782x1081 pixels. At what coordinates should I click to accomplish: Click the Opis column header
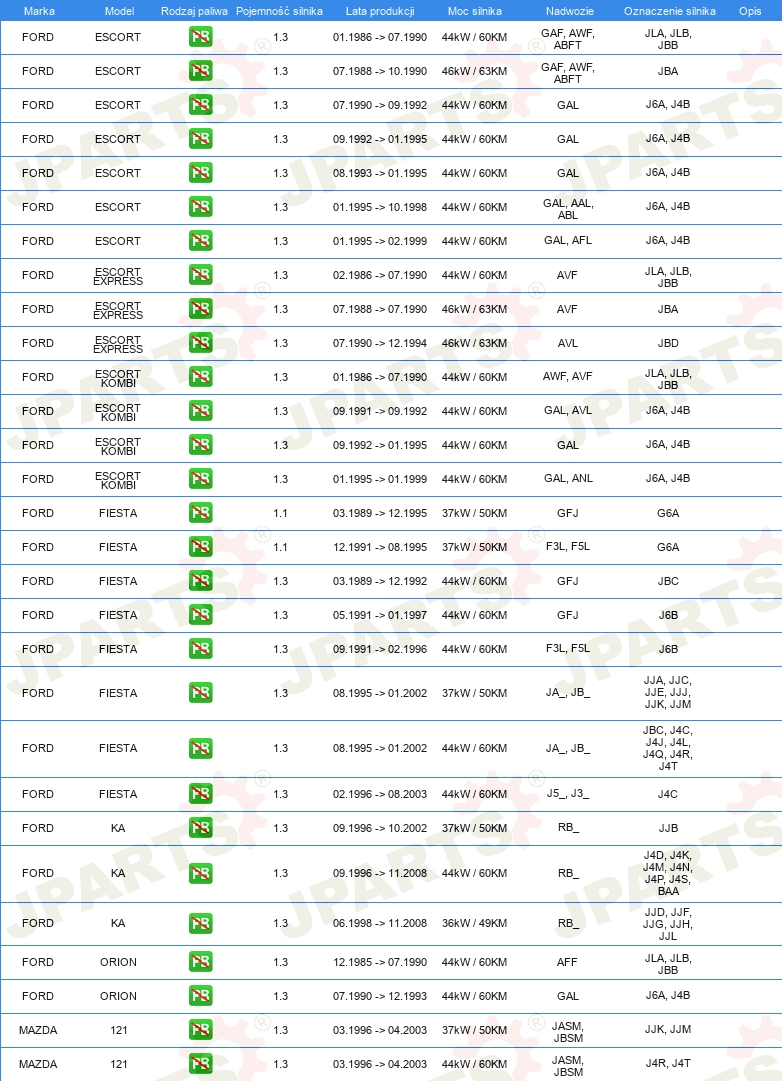pos(750,11)
